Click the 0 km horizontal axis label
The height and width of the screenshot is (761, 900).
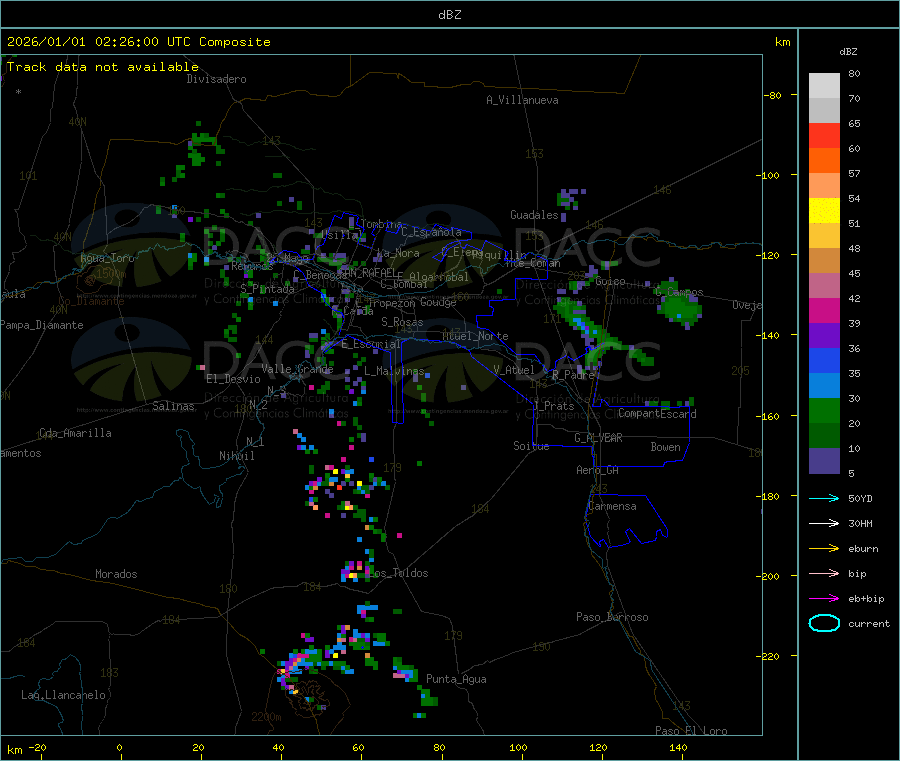[x=119, y=747]
